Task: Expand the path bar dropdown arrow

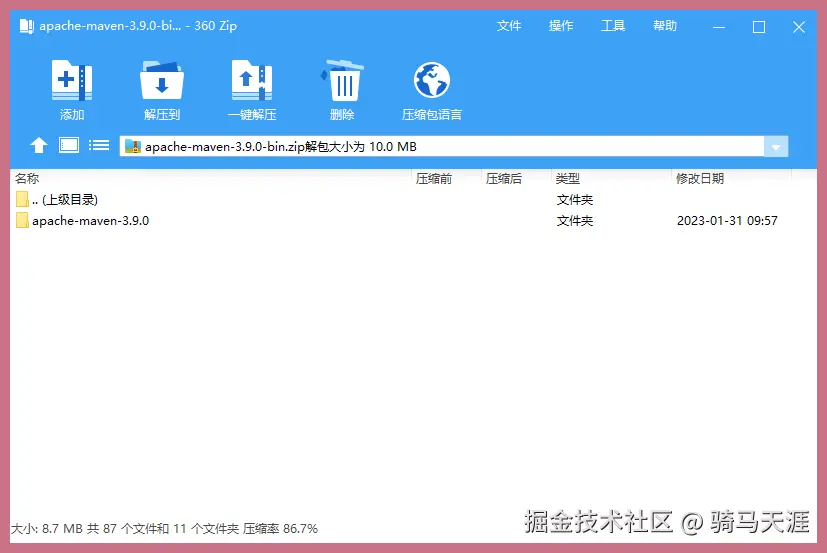Action: [x=776, y=147]
